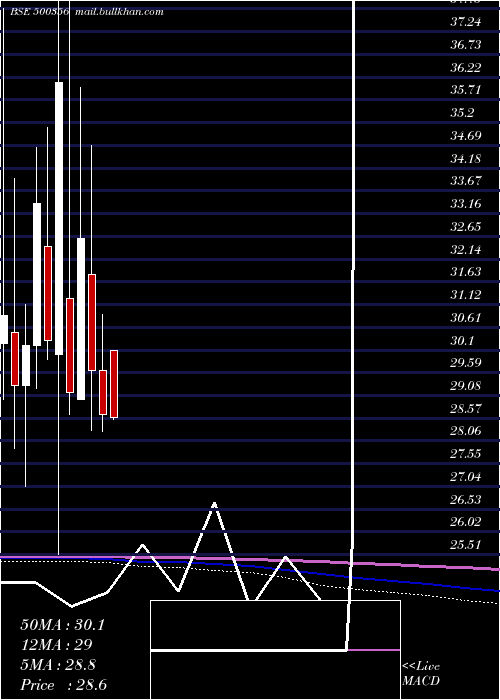Click the 32.14 price axis label
This screenshot has width=500, height=700.
click(x=466, y=249)
